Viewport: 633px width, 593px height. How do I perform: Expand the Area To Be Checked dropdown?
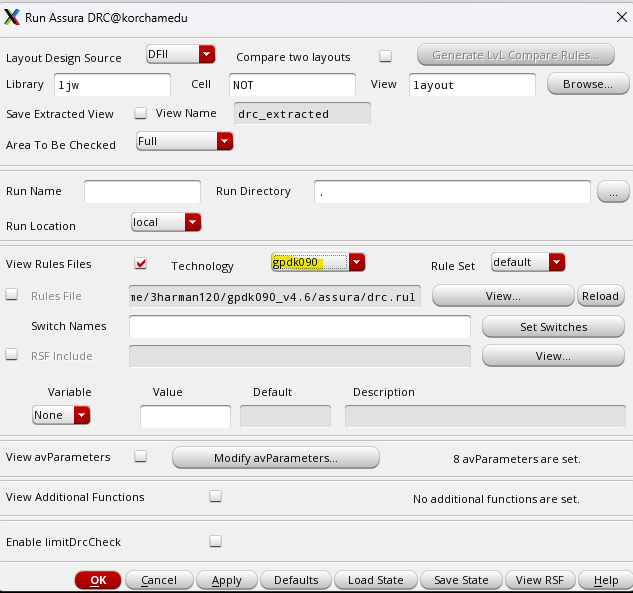184,141
